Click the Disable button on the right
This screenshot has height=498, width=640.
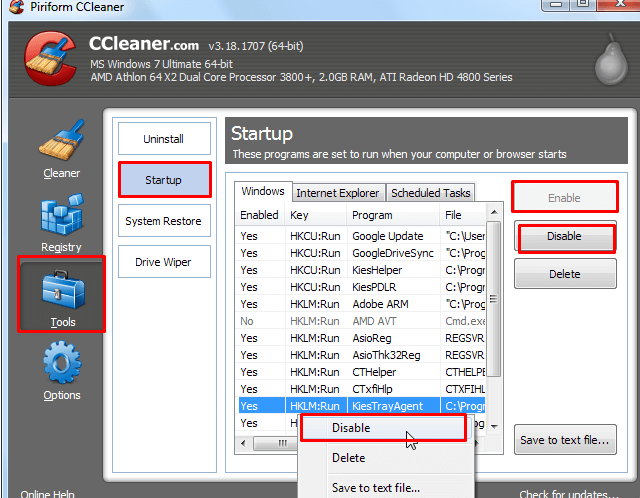tap(565, 236)
